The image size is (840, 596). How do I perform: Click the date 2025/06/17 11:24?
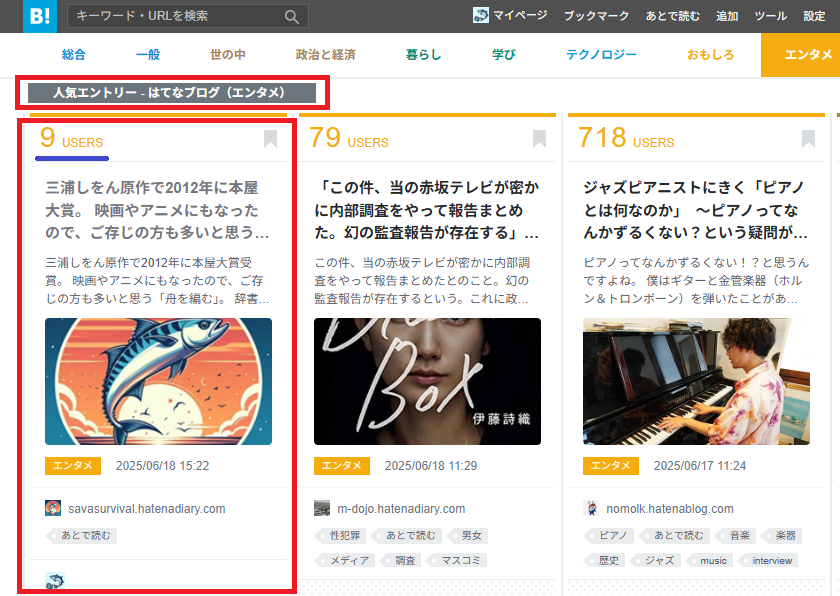tap(700, 466)
